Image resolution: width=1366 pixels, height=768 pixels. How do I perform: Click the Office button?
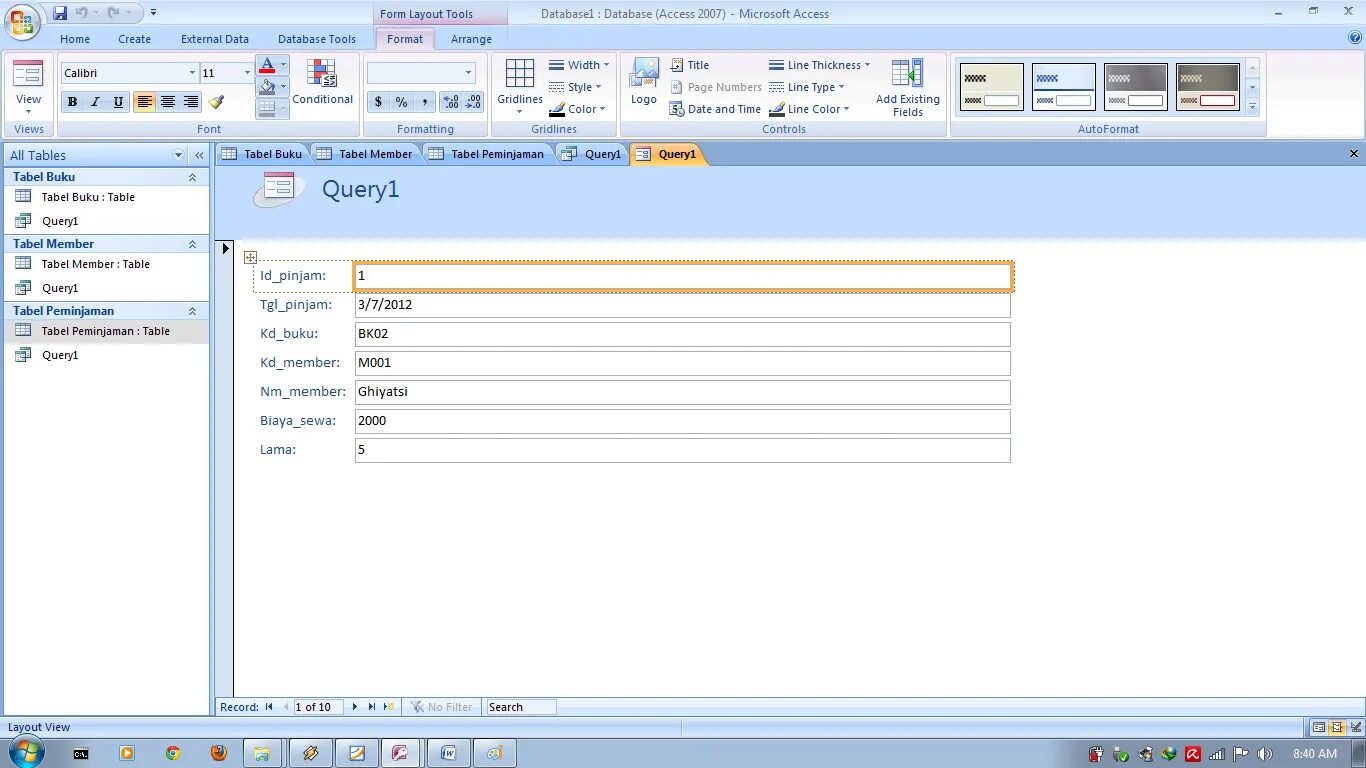tap(22, 22)
